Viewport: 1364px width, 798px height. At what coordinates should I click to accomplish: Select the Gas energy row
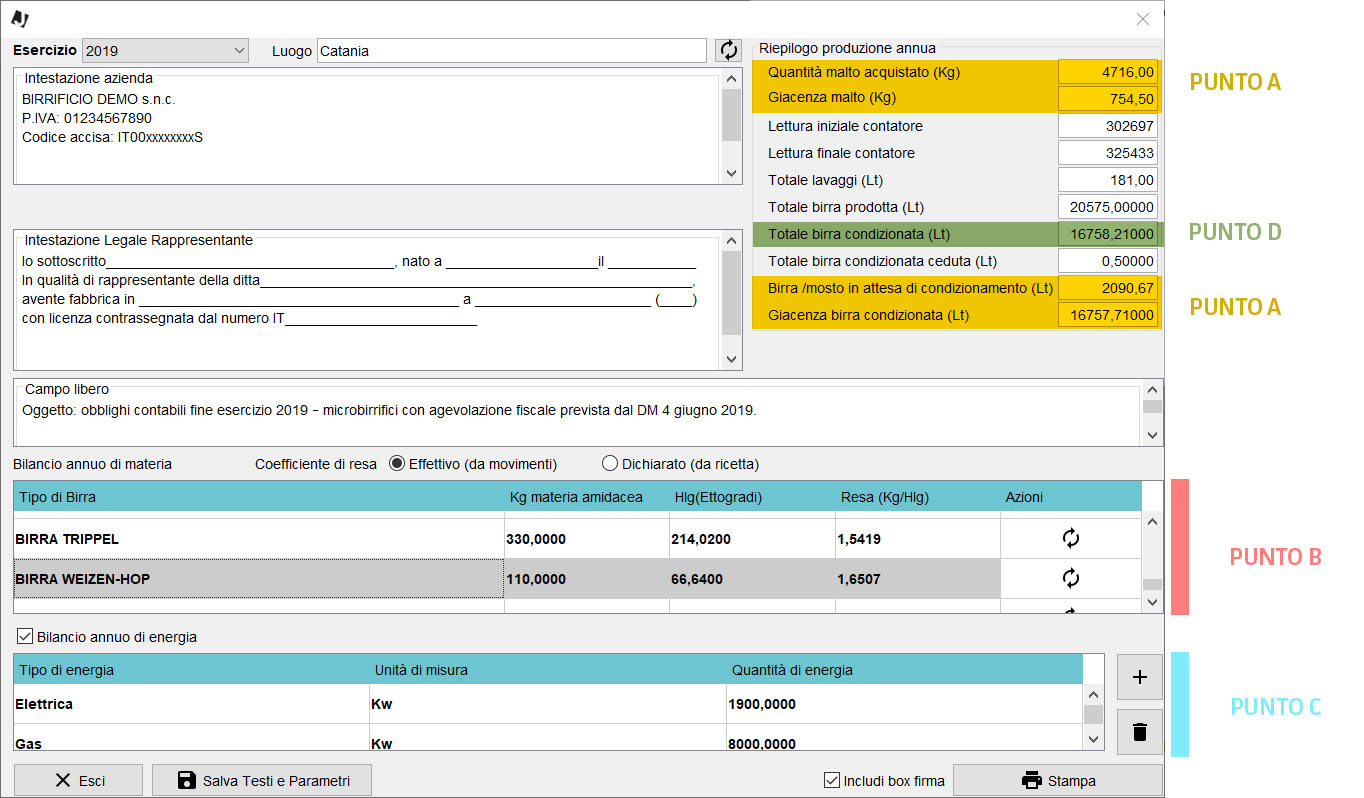tap(191, 739)
